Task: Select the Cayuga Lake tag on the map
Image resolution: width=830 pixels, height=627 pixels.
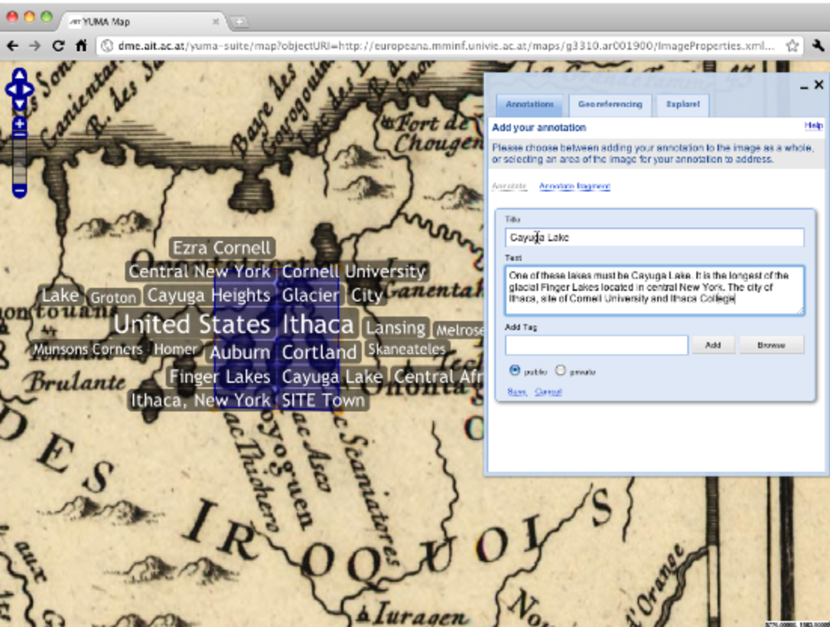Action: pos(332,377)
